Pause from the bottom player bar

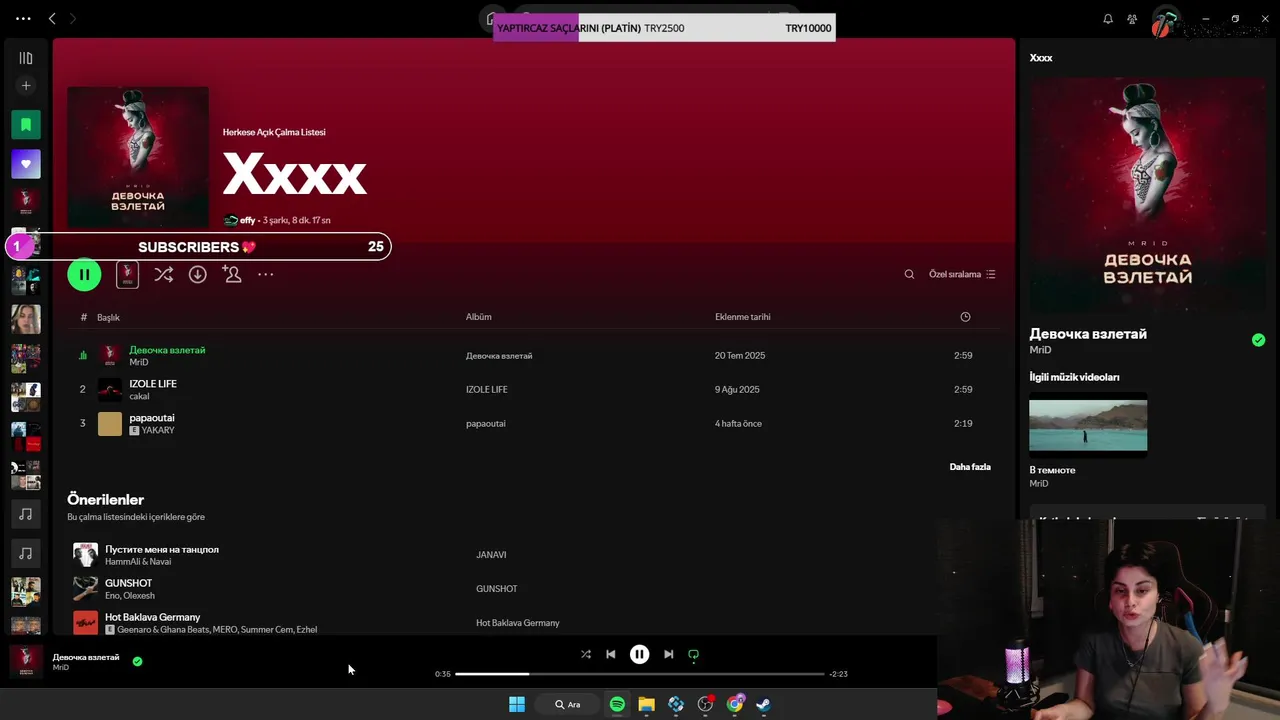640,654
